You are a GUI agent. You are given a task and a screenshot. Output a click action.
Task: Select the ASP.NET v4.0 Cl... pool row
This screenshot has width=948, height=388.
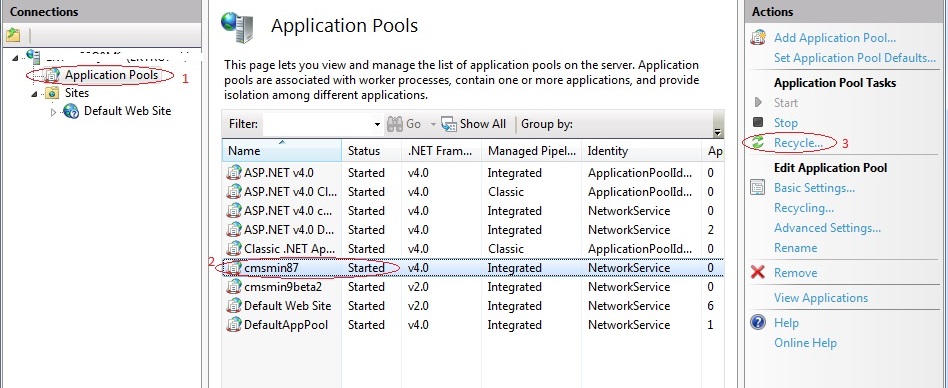tap(473, 192)
